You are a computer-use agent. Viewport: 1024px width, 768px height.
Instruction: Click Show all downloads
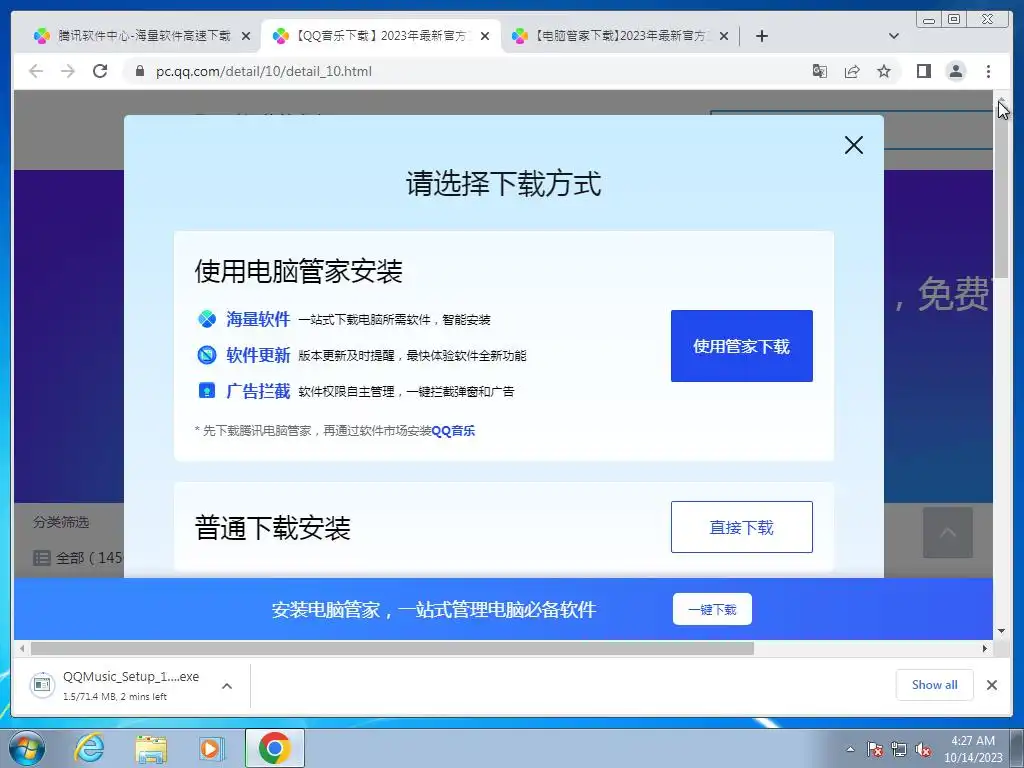click(x=935, y=685)
